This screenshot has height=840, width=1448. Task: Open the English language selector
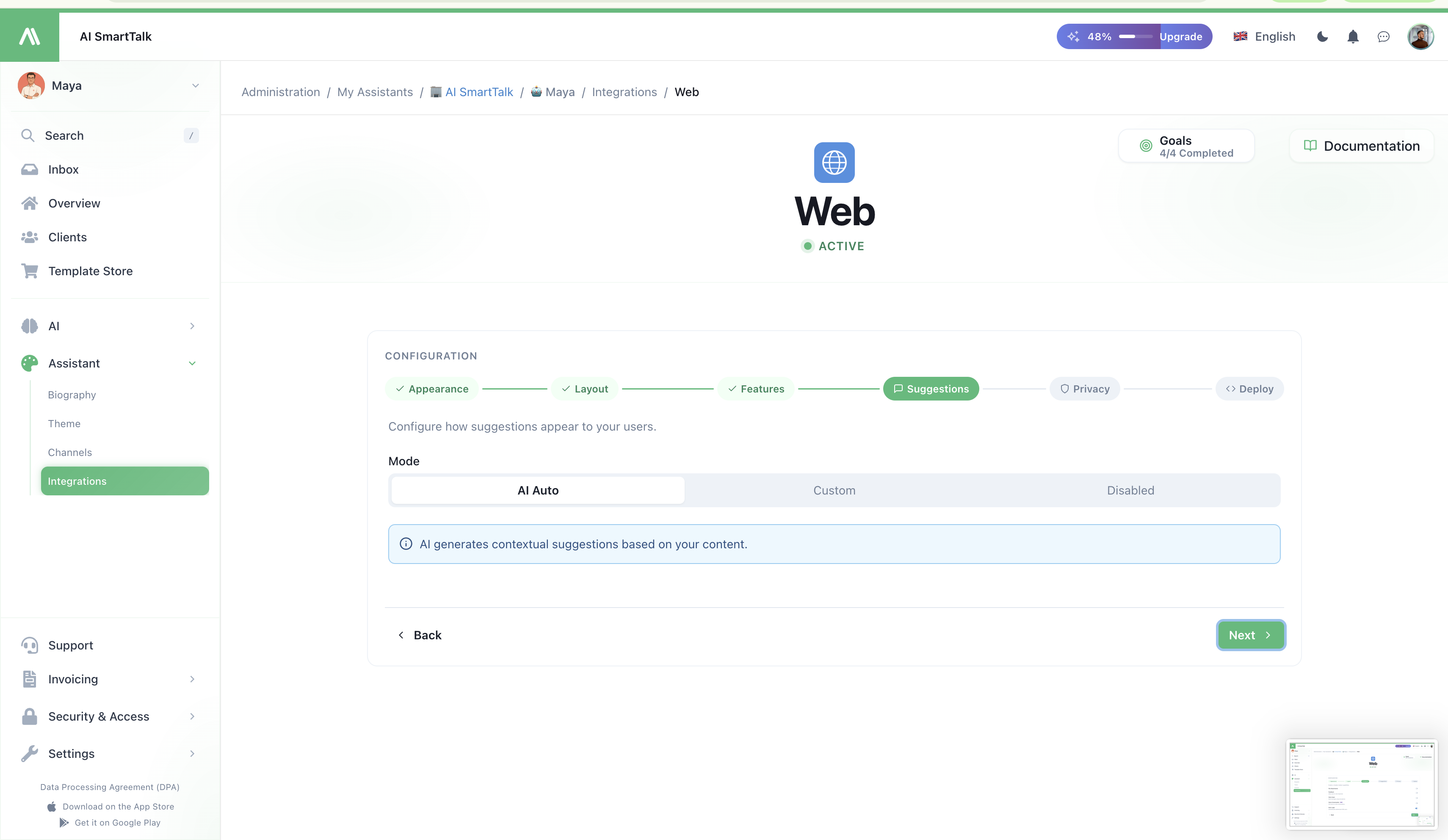click(x=1264, y=37)
